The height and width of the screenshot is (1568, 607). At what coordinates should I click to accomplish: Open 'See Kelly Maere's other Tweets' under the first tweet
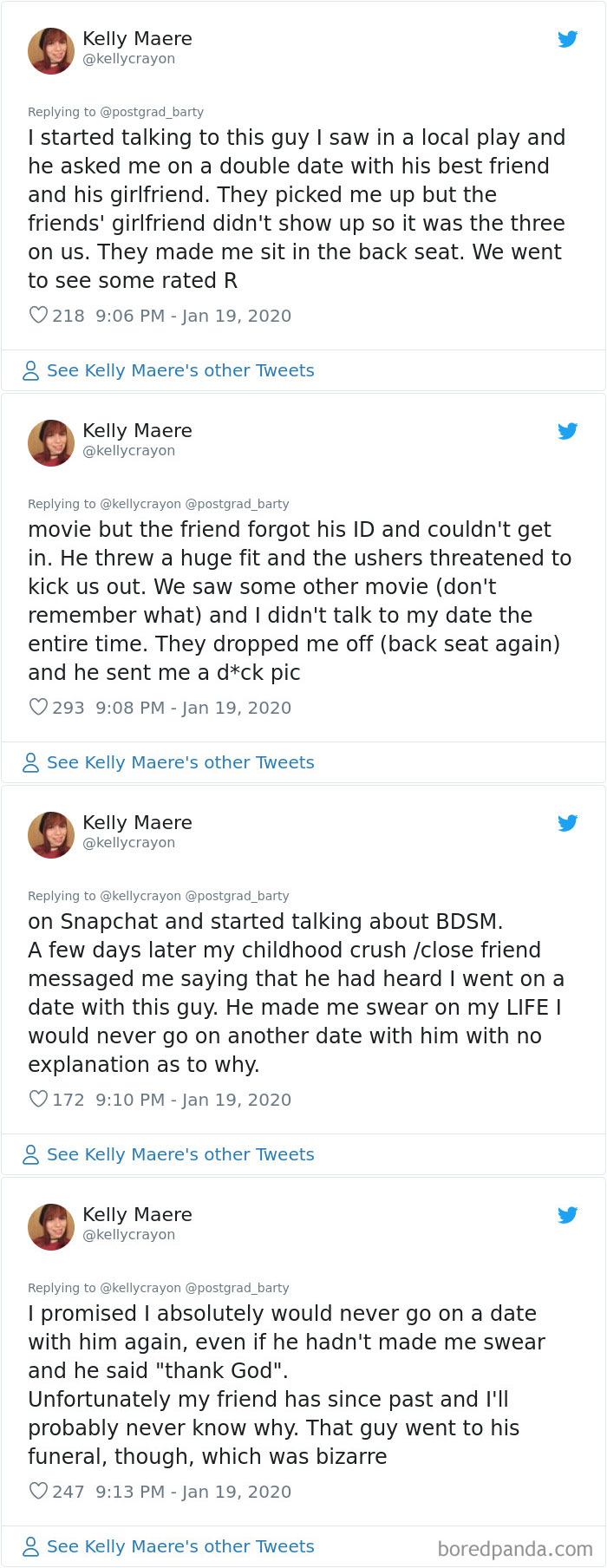pos(181,370)
